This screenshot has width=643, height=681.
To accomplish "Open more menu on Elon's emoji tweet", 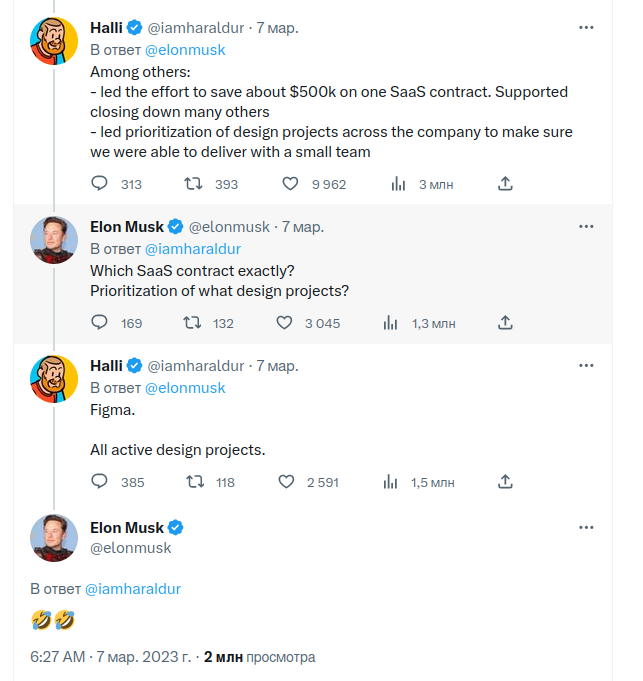I will (x=586, y=527).
